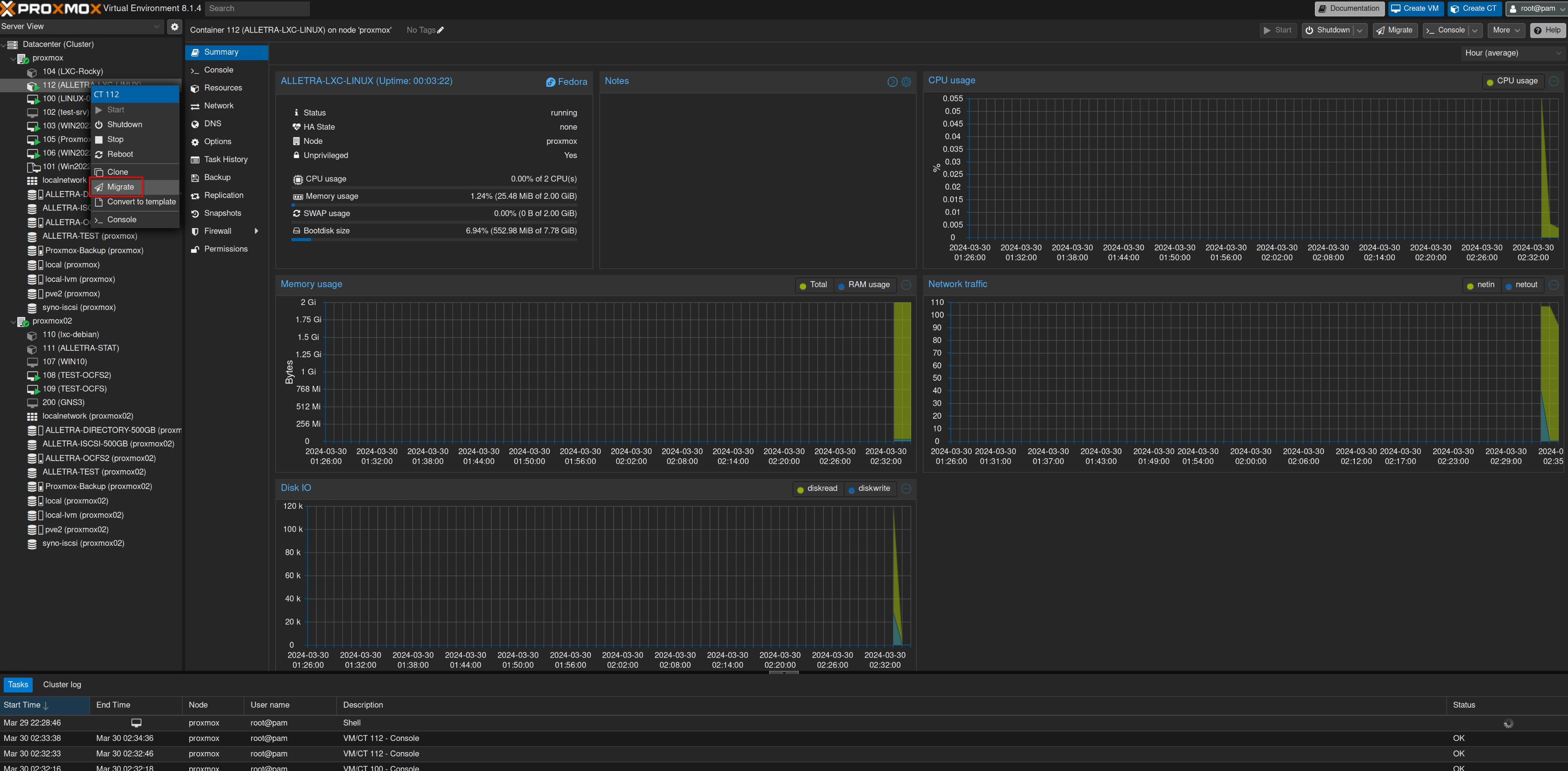The image size is (1568, 771).
Task: Click the Create VM button
Action: (1415, 9)
